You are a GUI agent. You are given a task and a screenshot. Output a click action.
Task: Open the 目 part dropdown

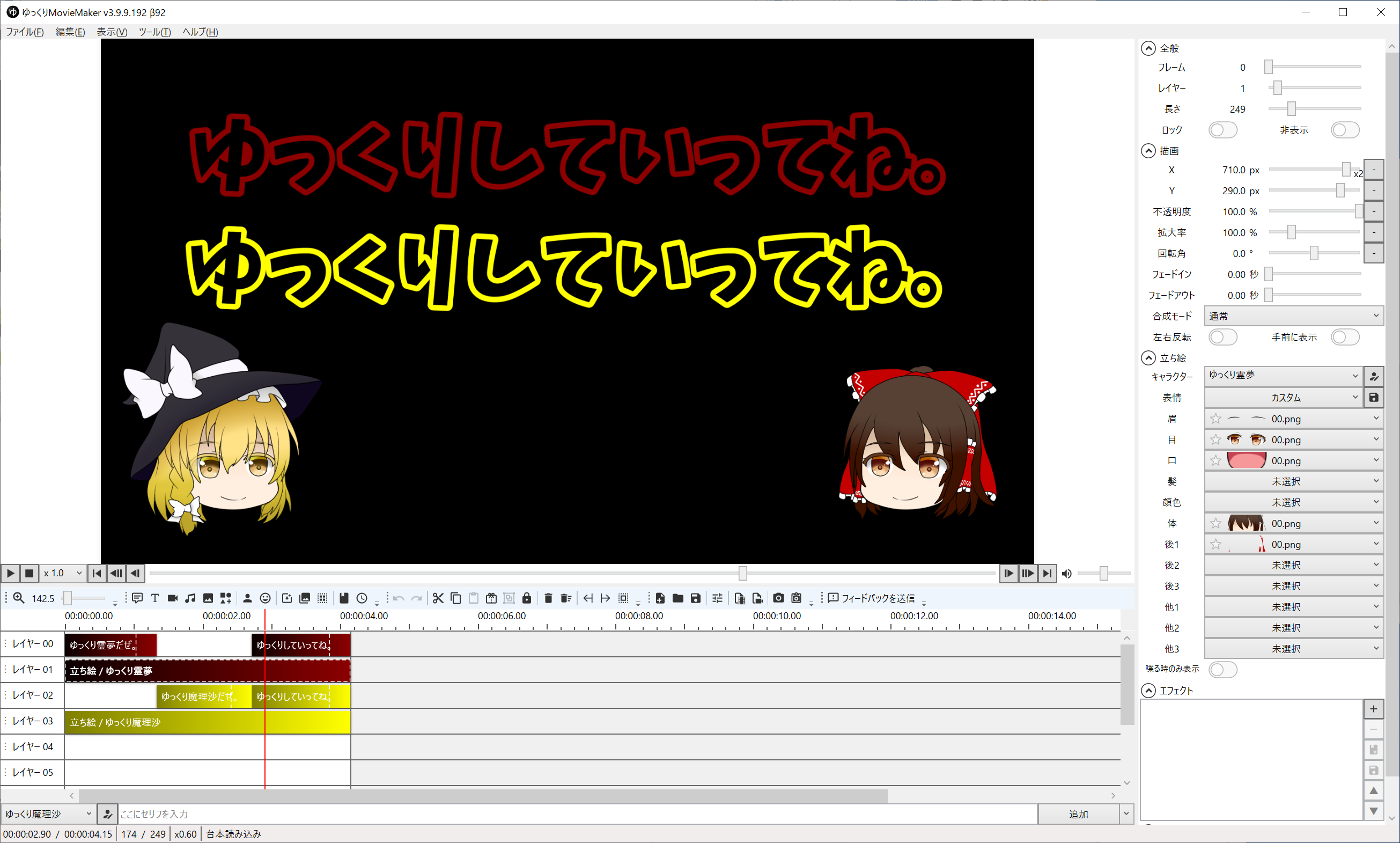pos(1294,439)
